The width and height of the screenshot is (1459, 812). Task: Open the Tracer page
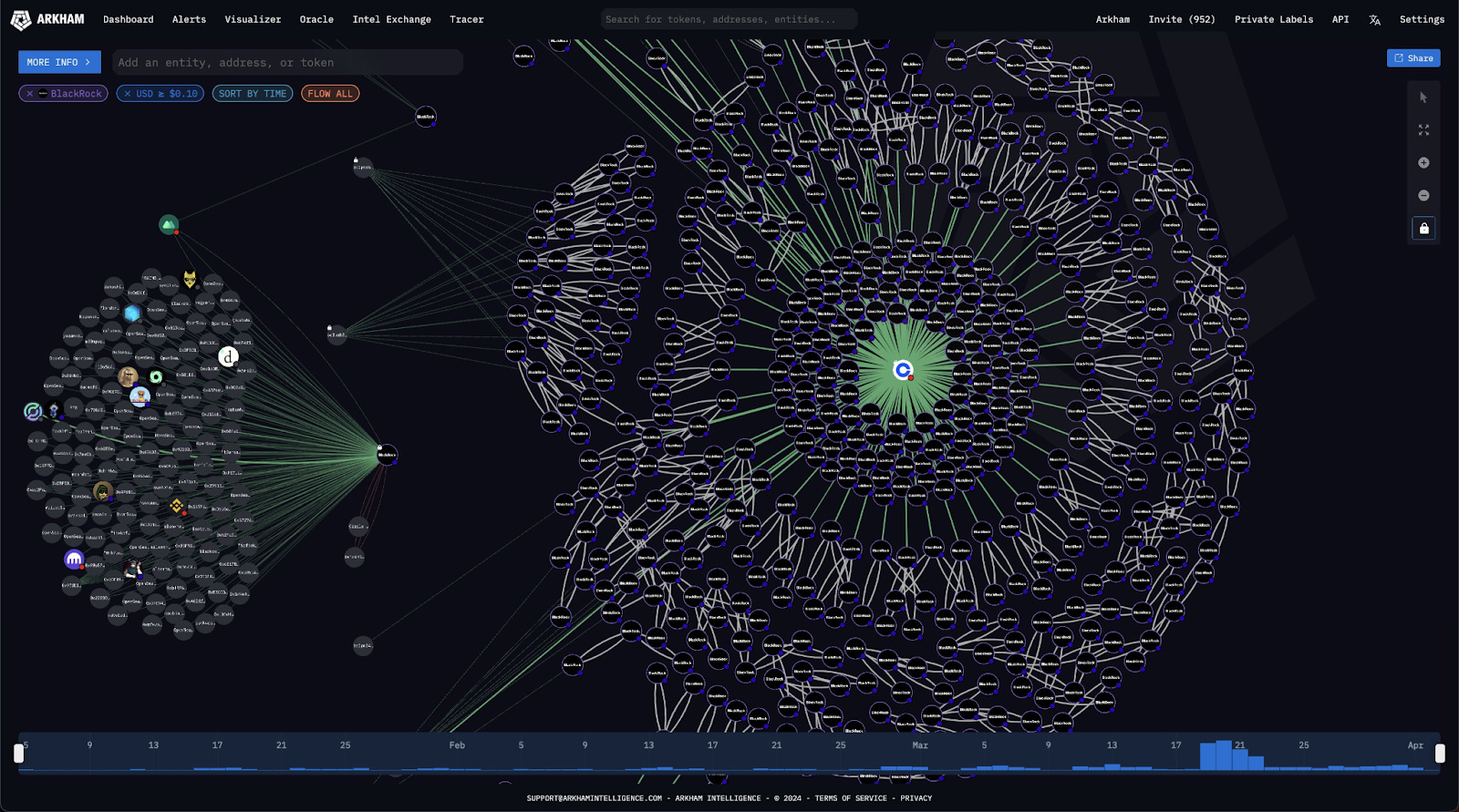point(466,19)
